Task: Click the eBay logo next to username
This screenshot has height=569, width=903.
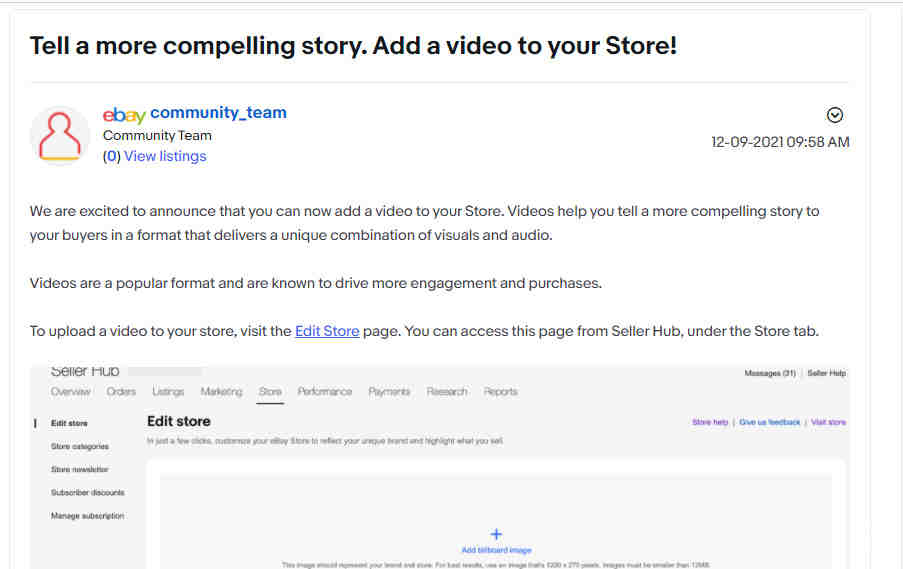Action: coord(124,115)
